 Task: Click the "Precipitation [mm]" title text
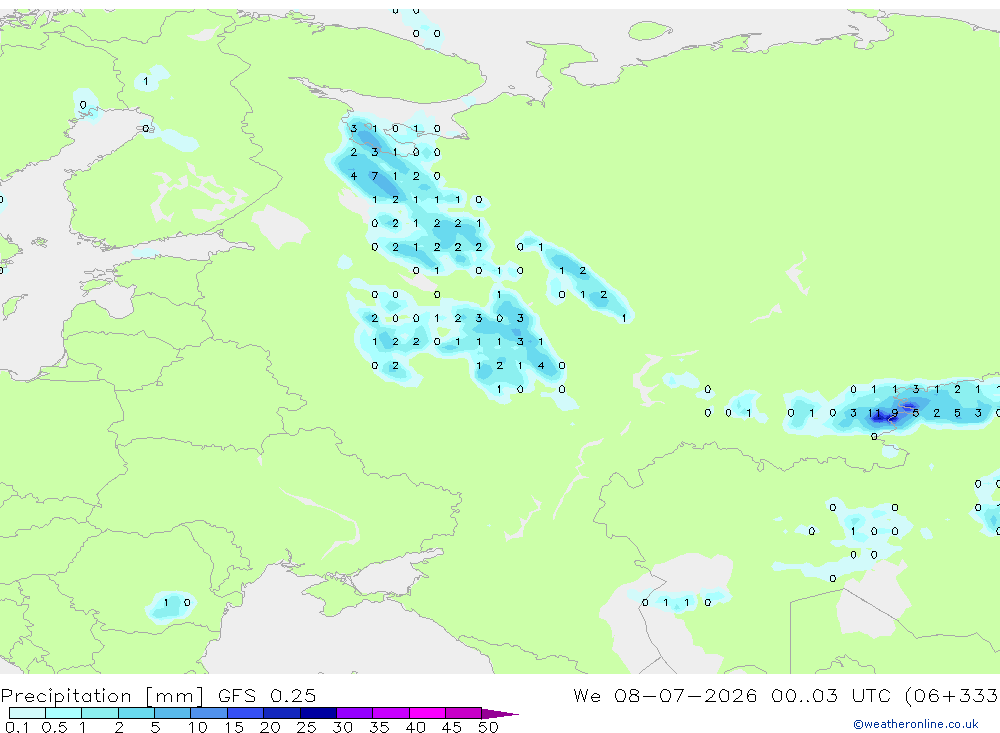pyautogui.click(x=102, y=695)
